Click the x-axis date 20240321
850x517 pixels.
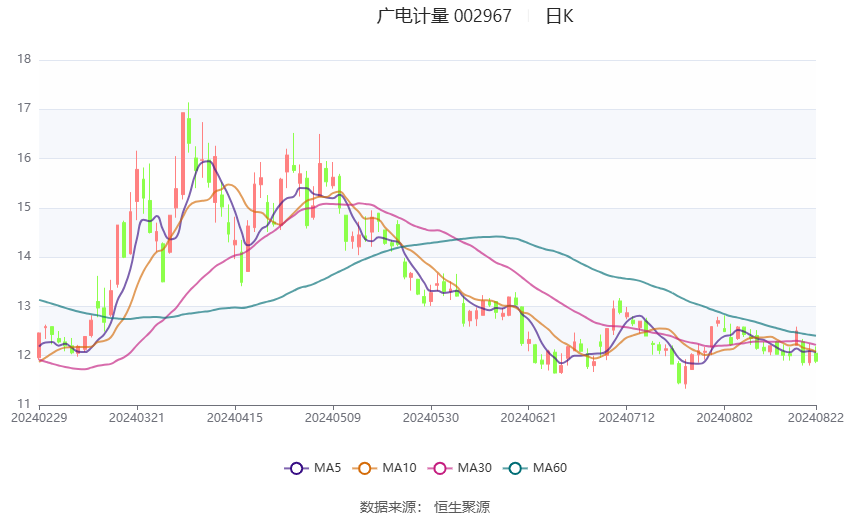click(137, 418)
